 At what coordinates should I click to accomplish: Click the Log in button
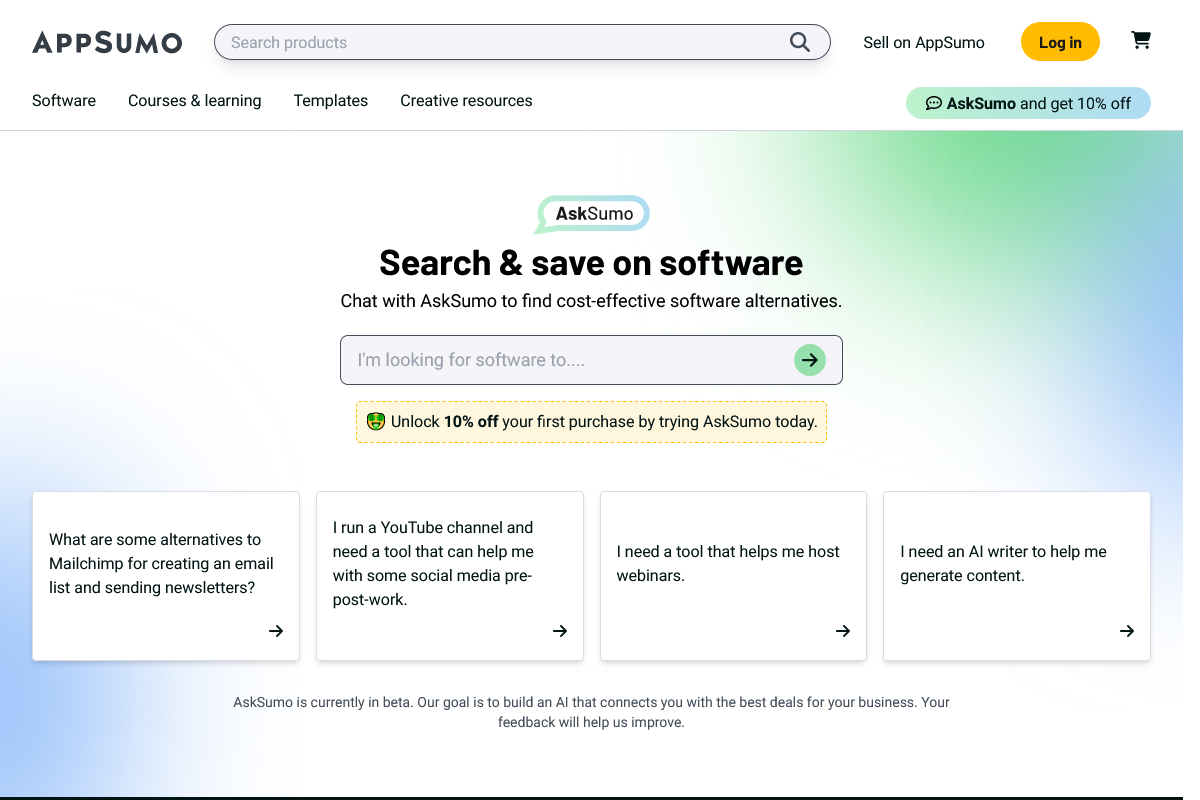tap(1060, 41)
